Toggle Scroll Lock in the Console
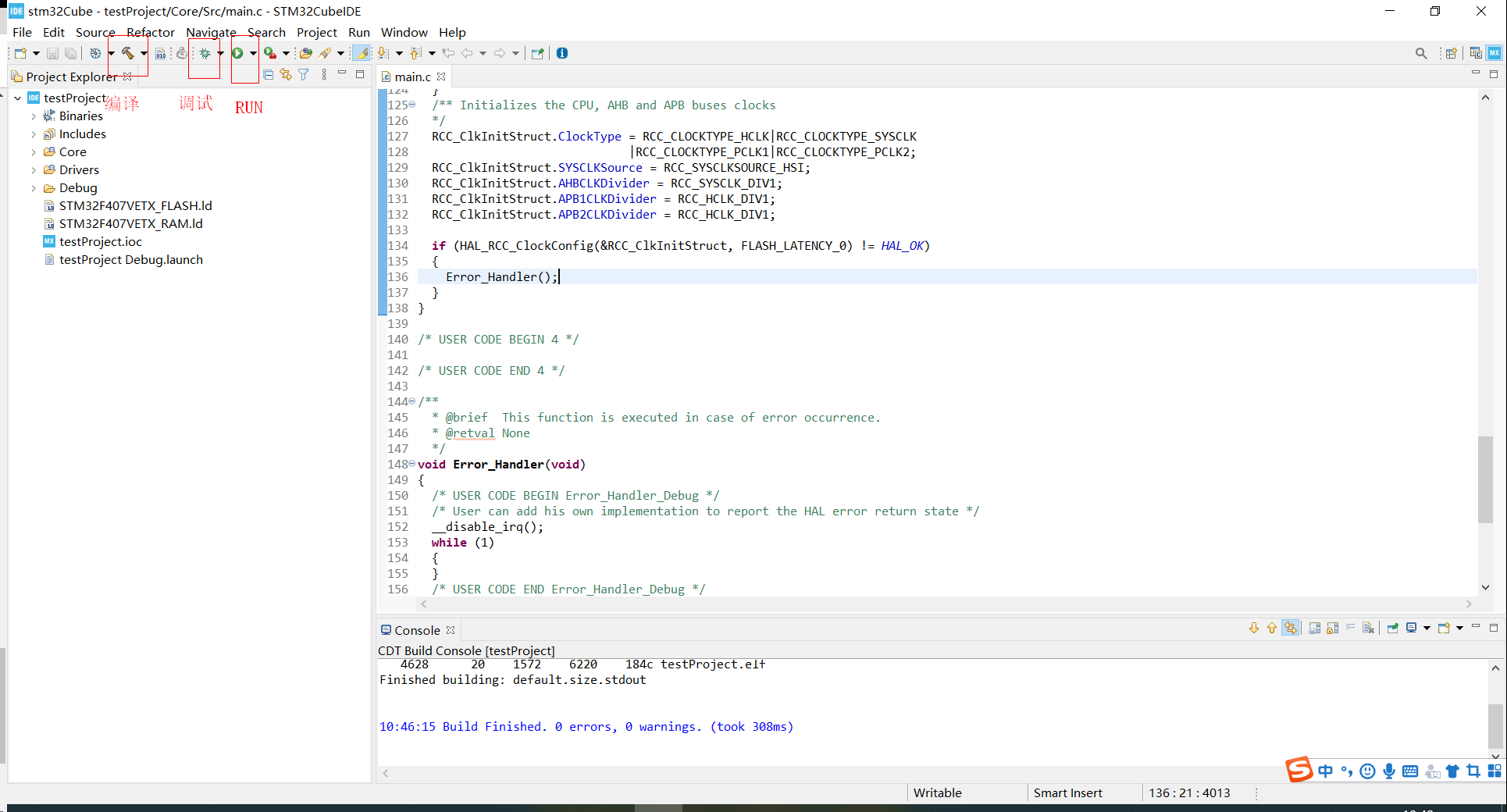This screenshot has width=1507, height=812. tap(1331, 629)
